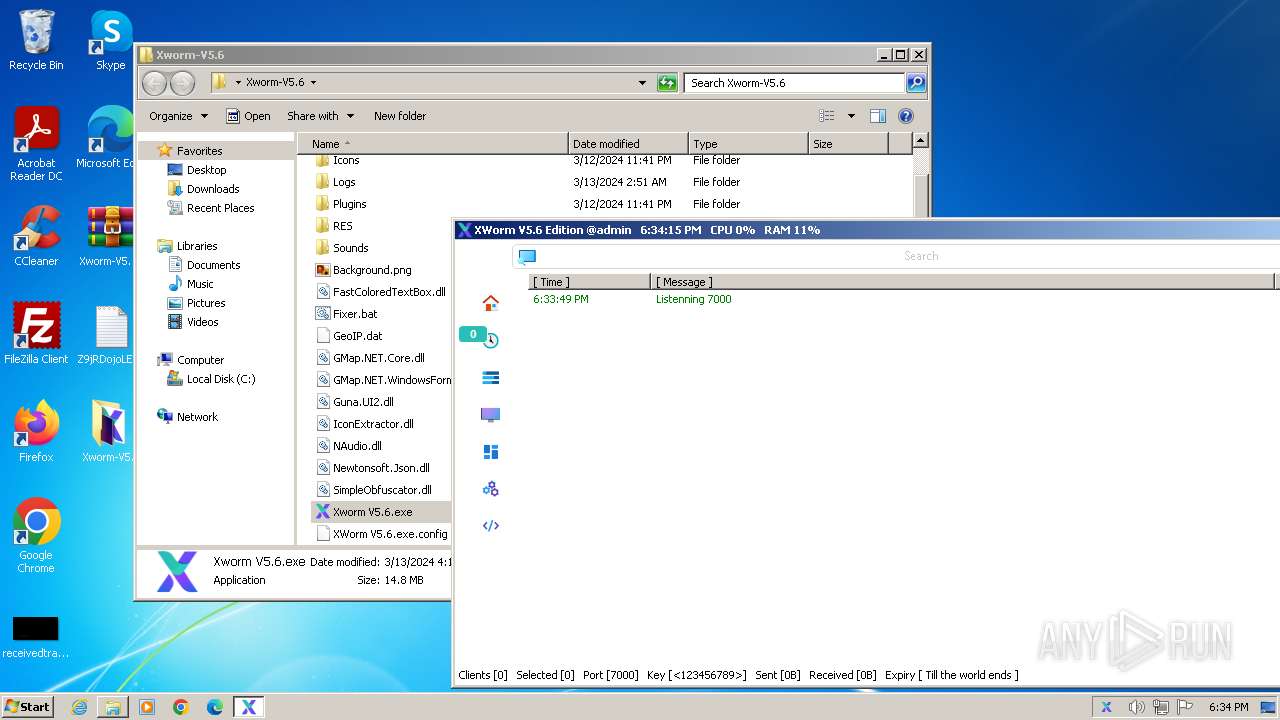Select Music library in navigation pane
The height and width of the screenshot is (720, 1280).
coord(200,284)
